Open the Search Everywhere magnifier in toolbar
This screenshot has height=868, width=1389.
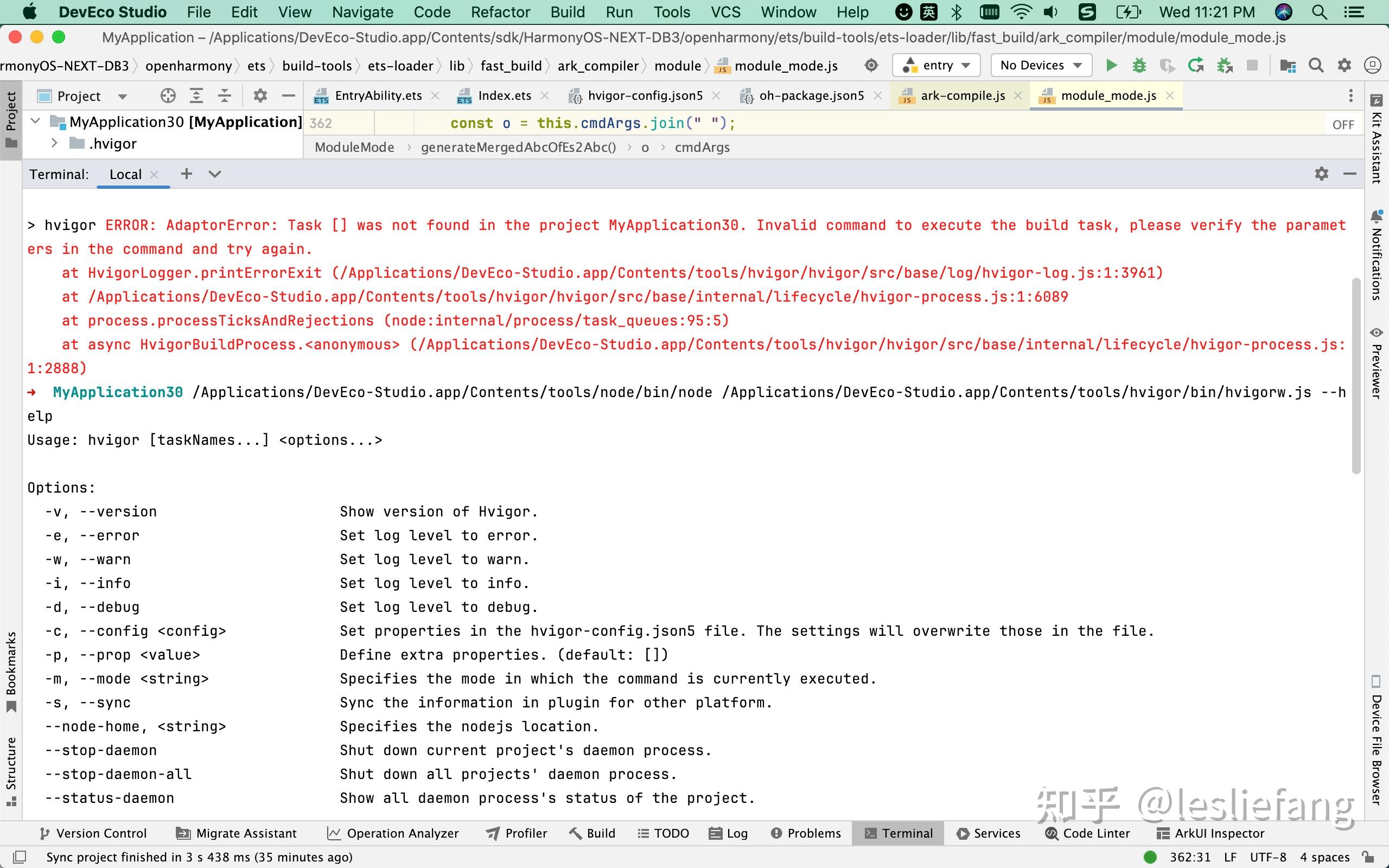1316,66
